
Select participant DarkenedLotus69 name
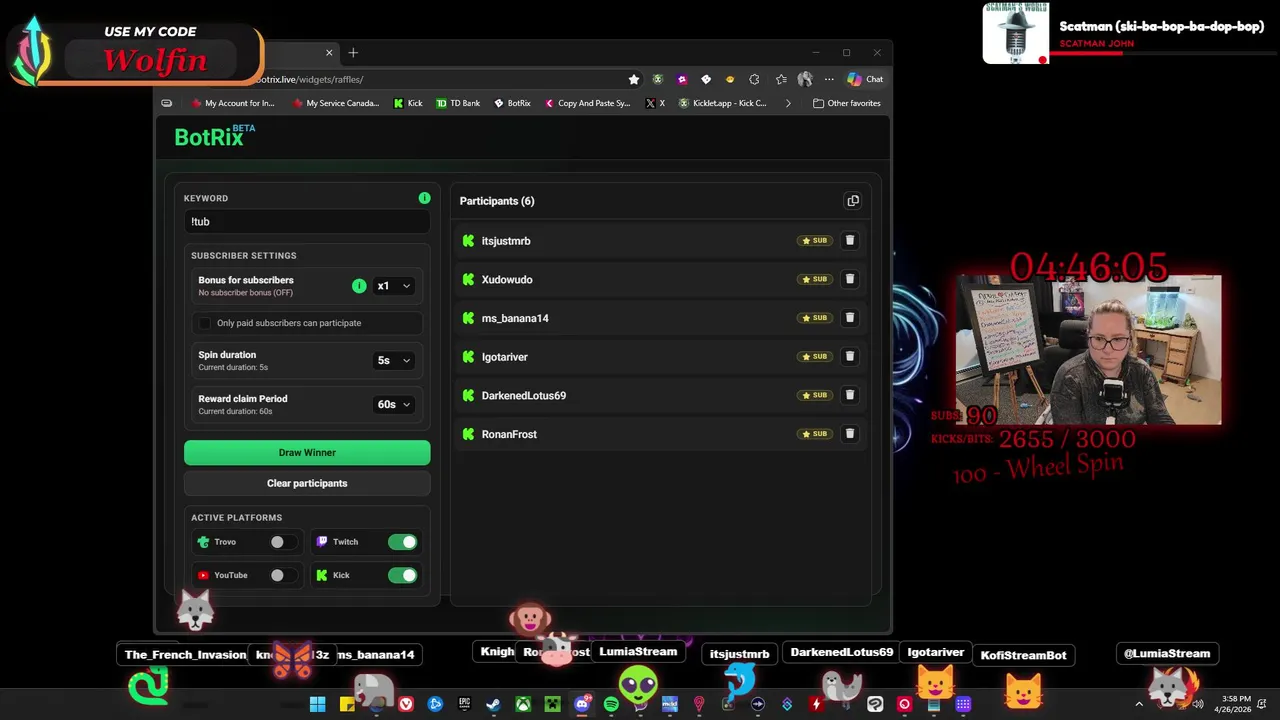pyautogui.click(x=524, y=395)
